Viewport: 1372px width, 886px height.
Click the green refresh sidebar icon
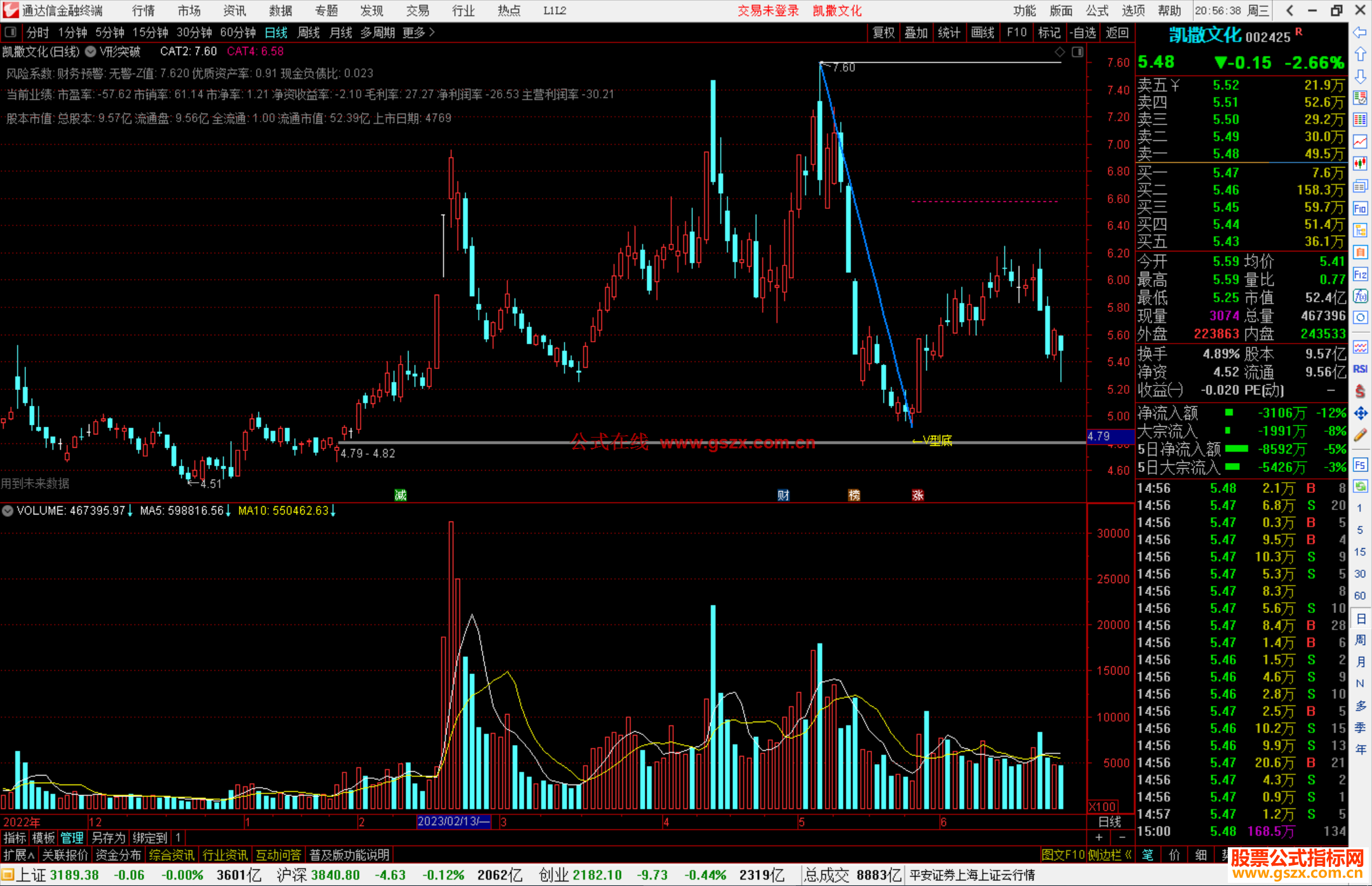pyautogui.click(x=1360, y=487)
